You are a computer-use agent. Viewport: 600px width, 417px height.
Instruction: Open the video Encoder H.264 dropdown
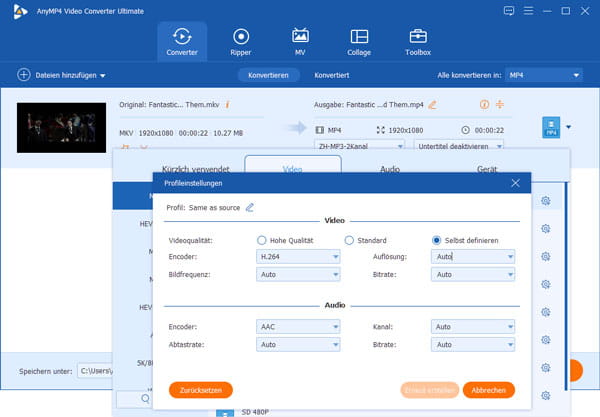pos(298,257)
